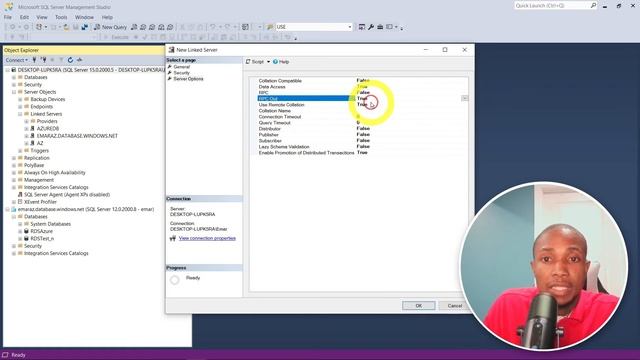This screenshot has height=360, width=640.
Task: Click Cancel in New Linked Server dialog
Action: 454,306
